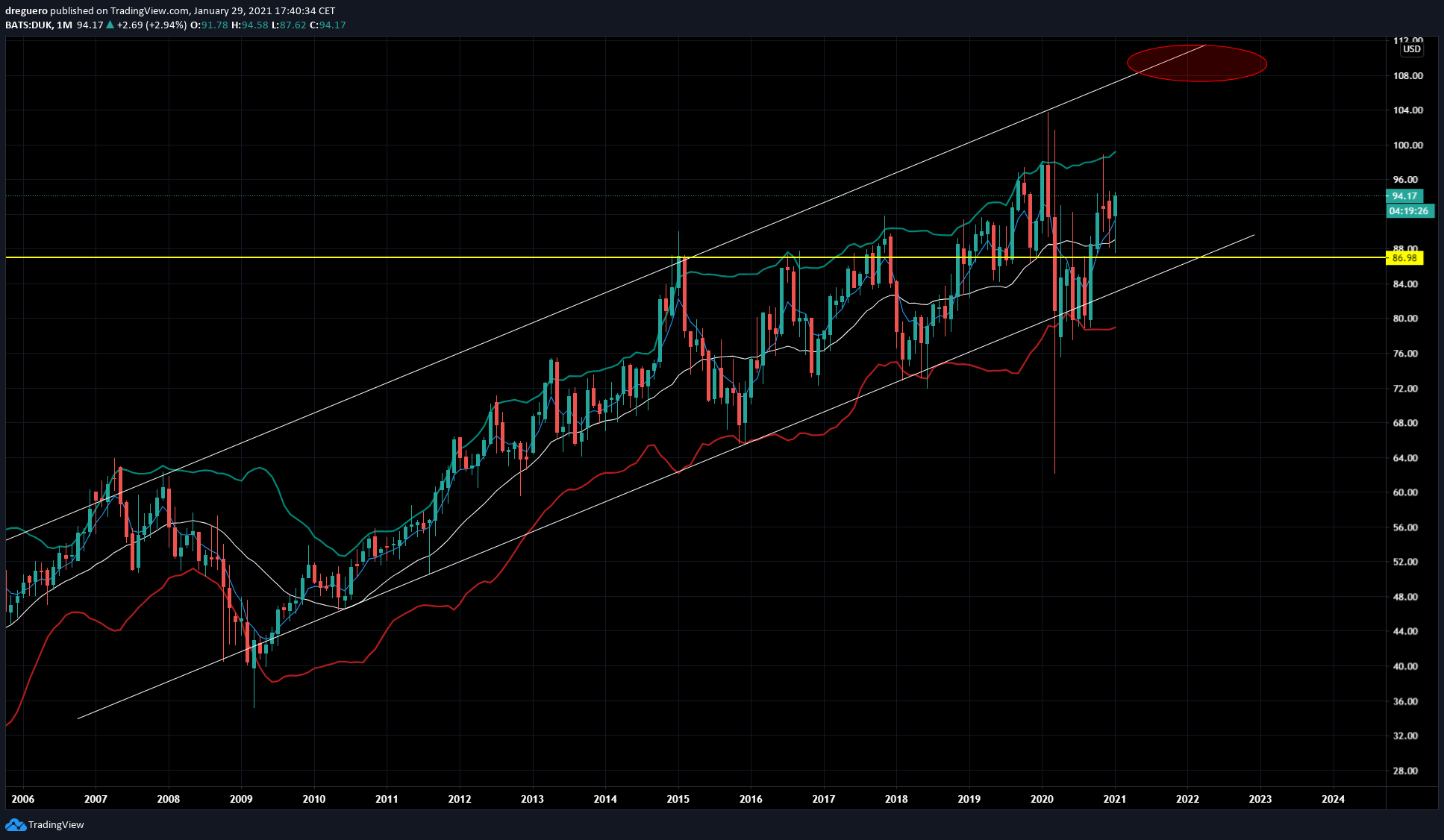Click the yellow 86.98 price level label
1444x840 pixels.
pyautogui.click(x=1404, y=258)
